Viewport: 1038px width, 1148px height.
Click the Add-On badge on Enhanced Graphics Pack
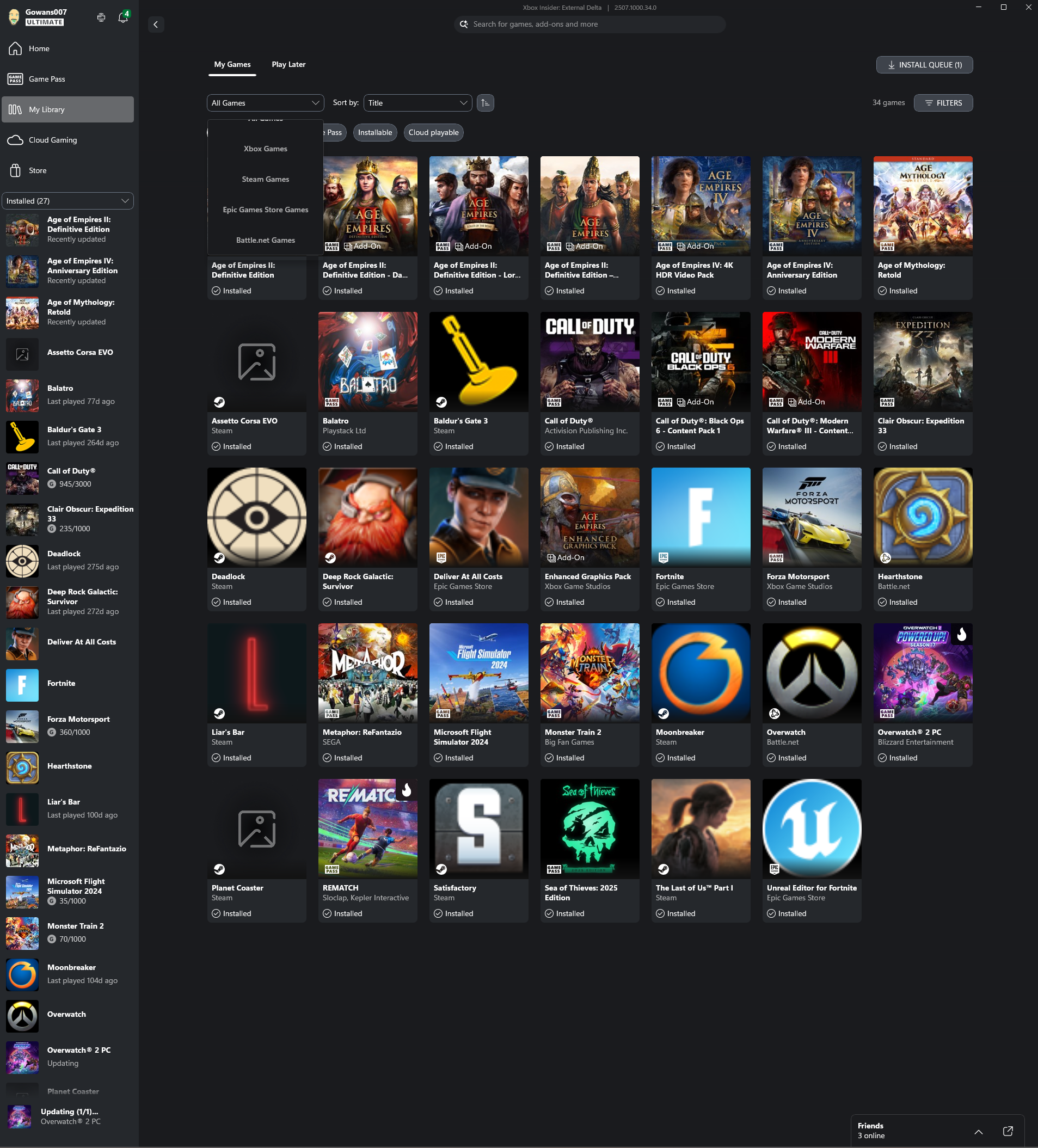(566, 557)
